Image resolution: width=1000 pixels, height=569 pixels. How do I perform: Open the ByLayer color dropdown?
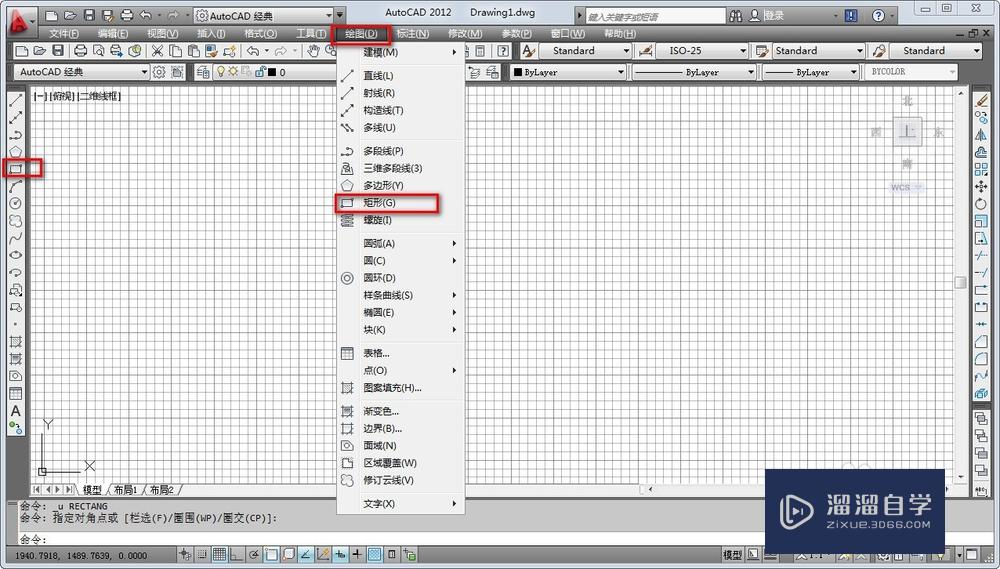pos(568,73)
